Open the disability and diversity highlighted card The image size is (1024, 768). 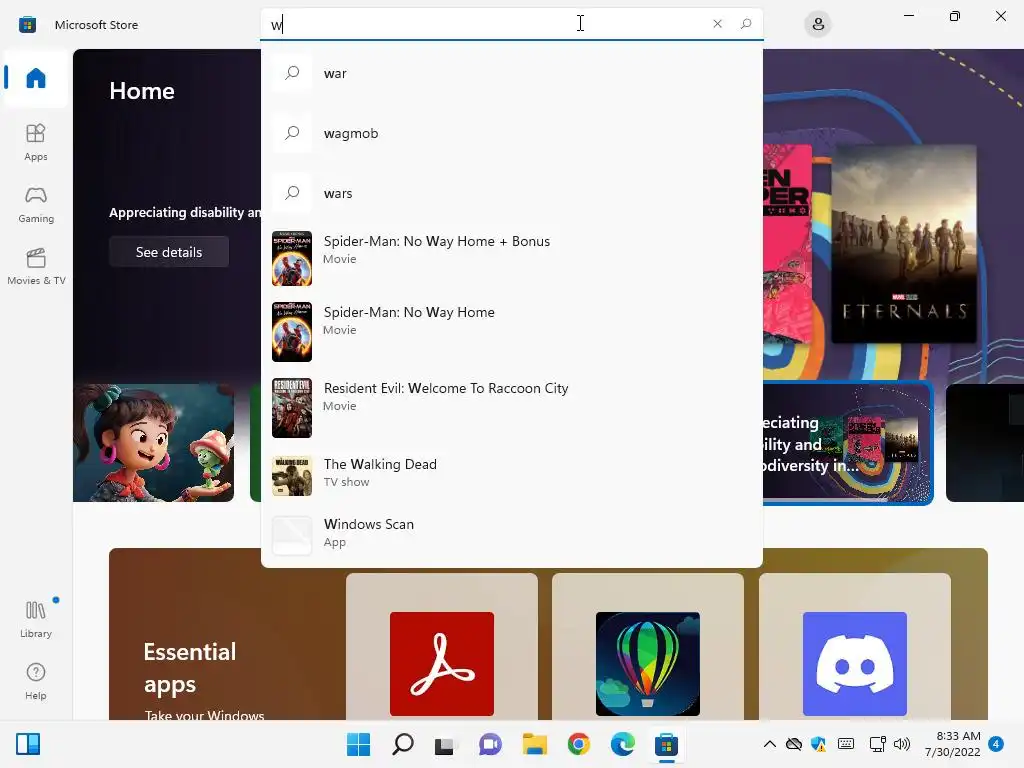coord(848,444)
